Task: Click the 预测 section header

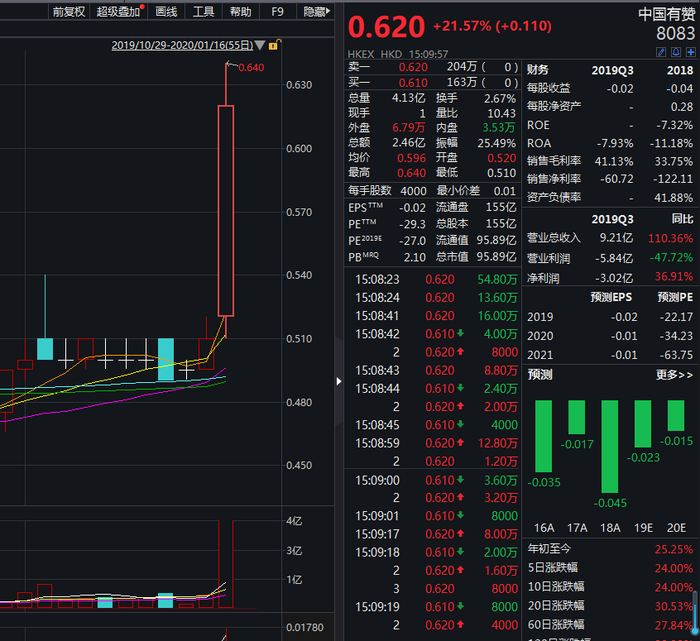Action: [x=540, y=375]
